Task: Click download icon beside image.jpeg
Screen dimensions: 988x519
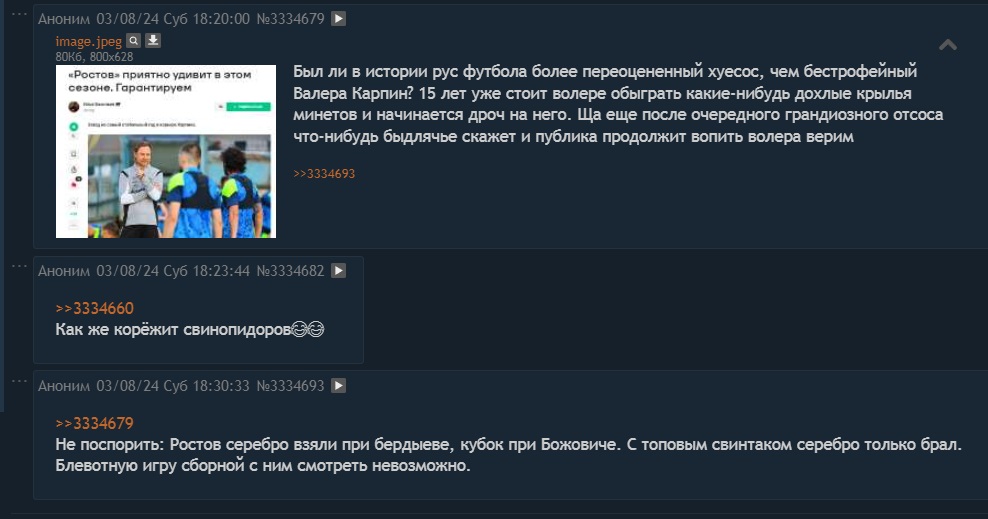Action: 153,41
